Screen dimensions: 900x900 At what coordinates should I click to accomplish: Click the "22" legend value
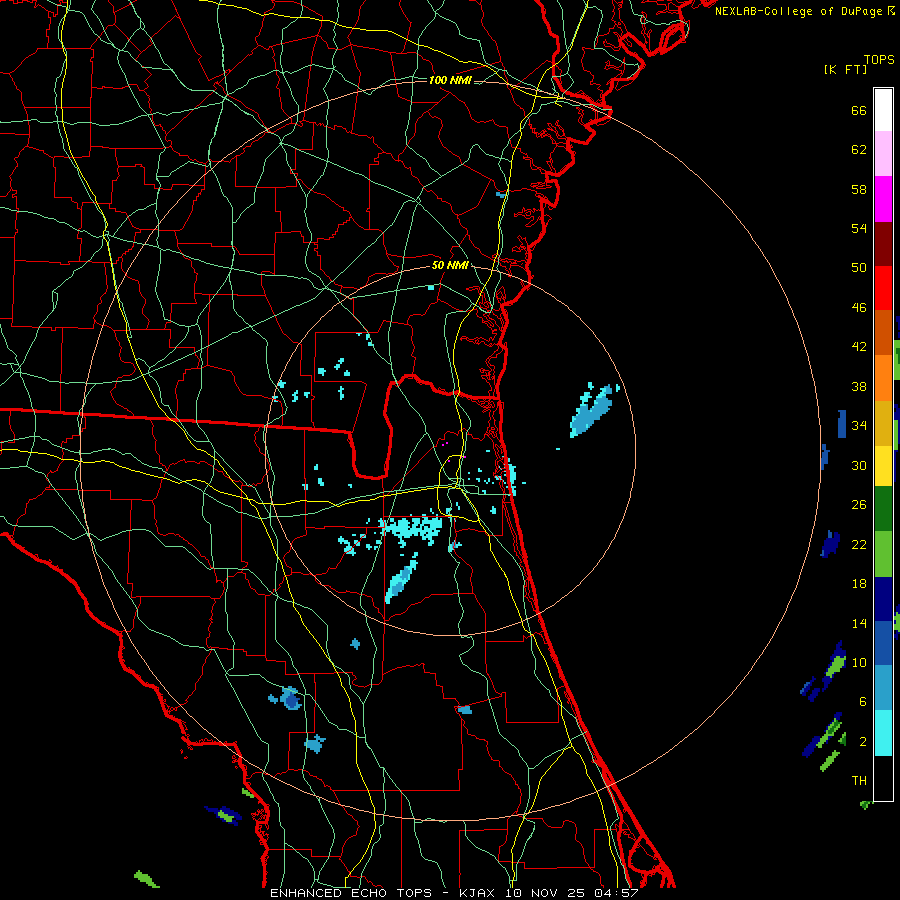tap(859, 544)
